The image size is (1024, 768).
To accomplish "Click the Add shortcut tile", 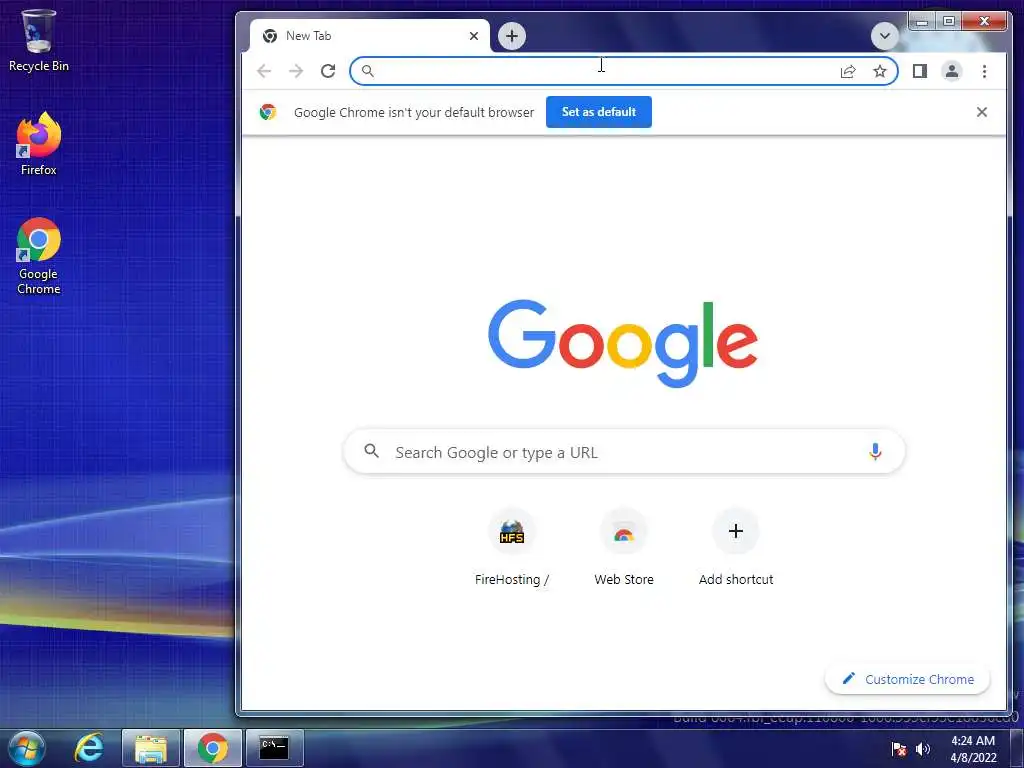I will pyautogui.click(x=735, y=547).
